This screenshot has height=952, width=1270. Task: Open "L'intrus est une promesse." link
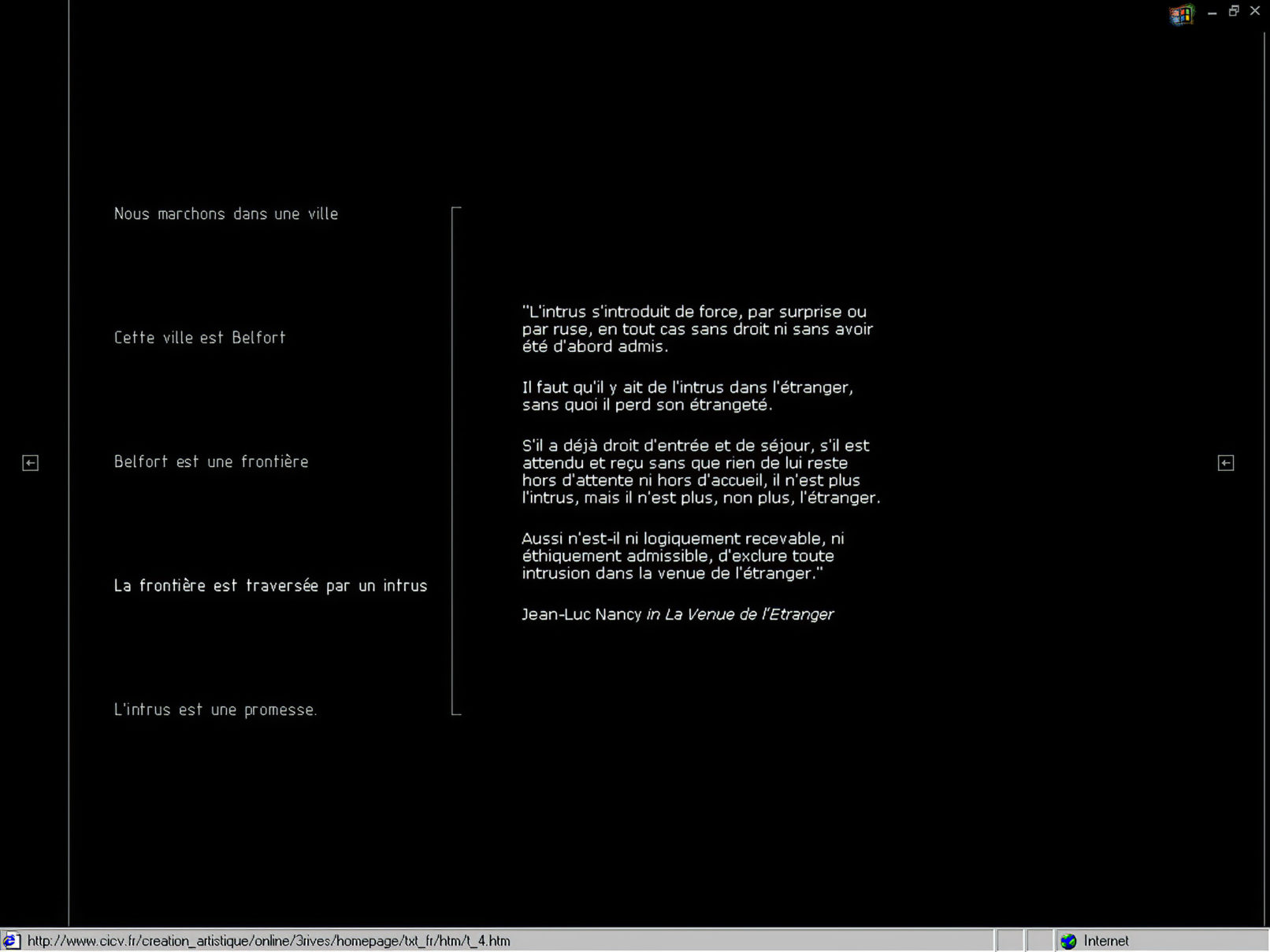[215, 709]
